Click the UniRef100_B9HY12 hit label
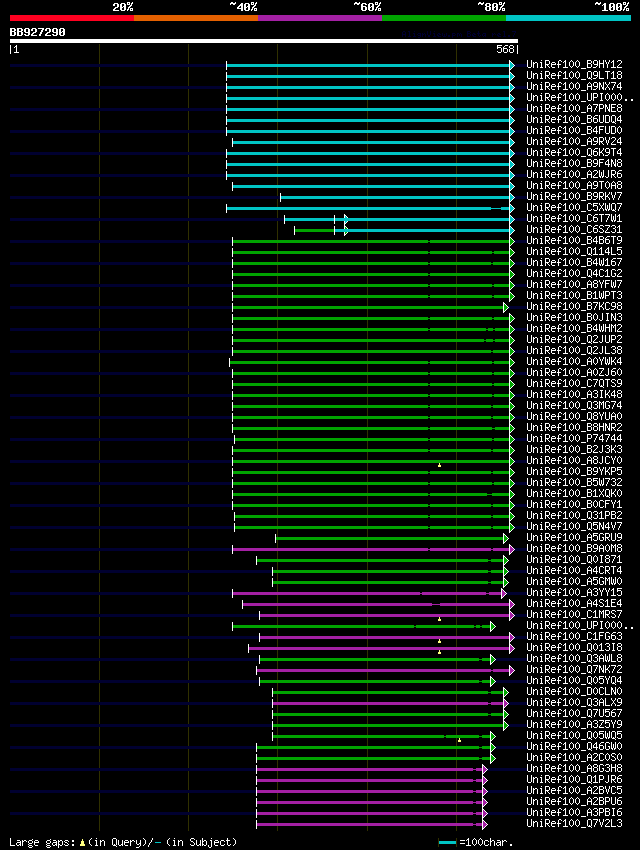 574,64
